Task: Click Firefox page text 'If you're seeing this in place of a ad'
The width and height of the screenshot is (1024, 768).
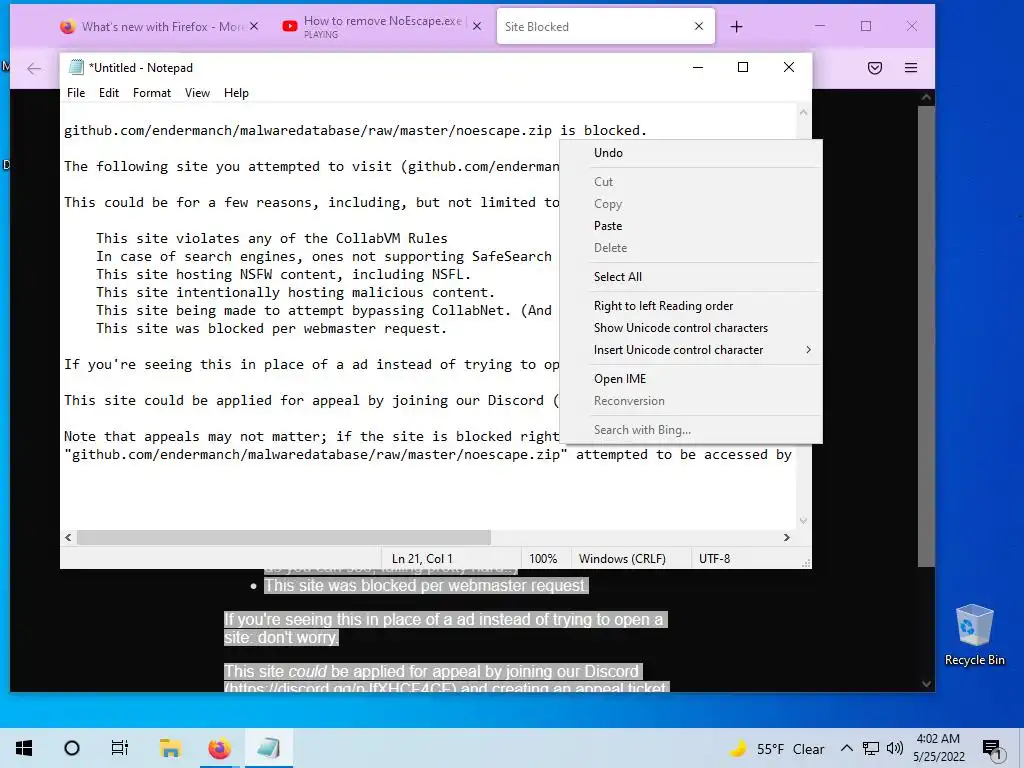Action: tap(443, 619)
